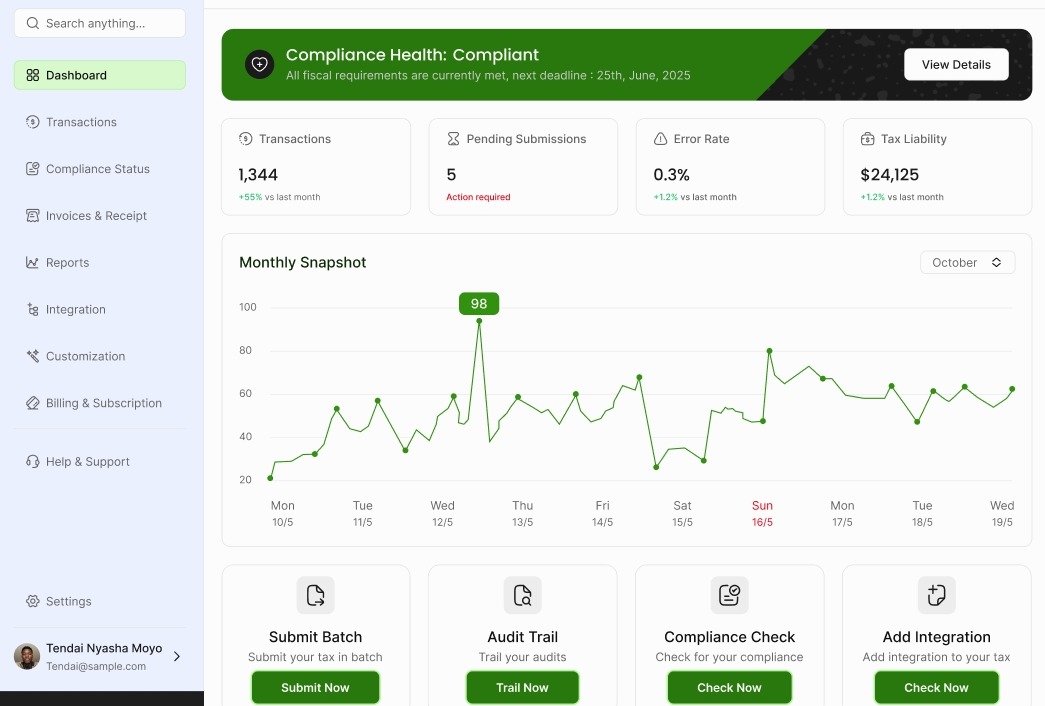Click the Tax Liability card icon
1045x706 pixels.
click(x=867, y=139)
